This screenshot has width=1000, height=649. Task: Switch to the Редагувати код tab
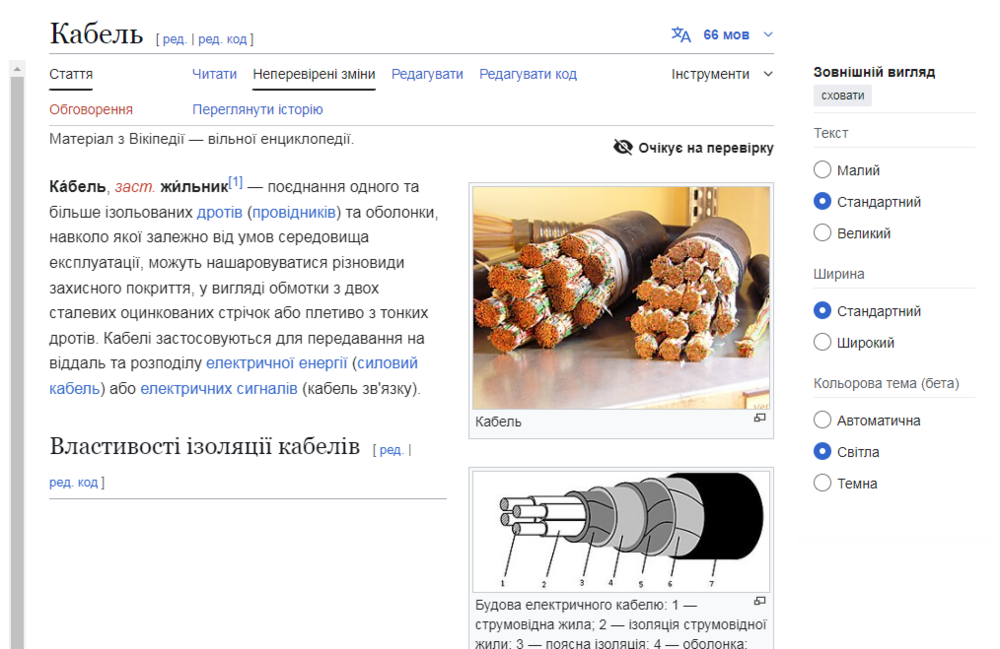(528, 74)
